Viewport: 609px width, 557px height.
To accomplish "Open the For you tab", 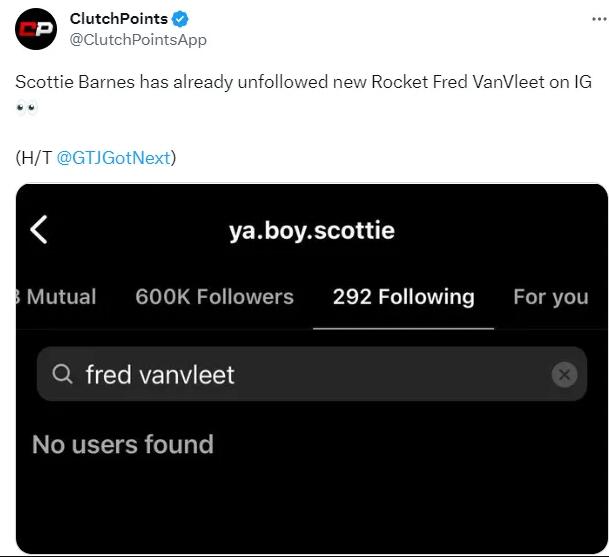I will (x=550, y=297).
